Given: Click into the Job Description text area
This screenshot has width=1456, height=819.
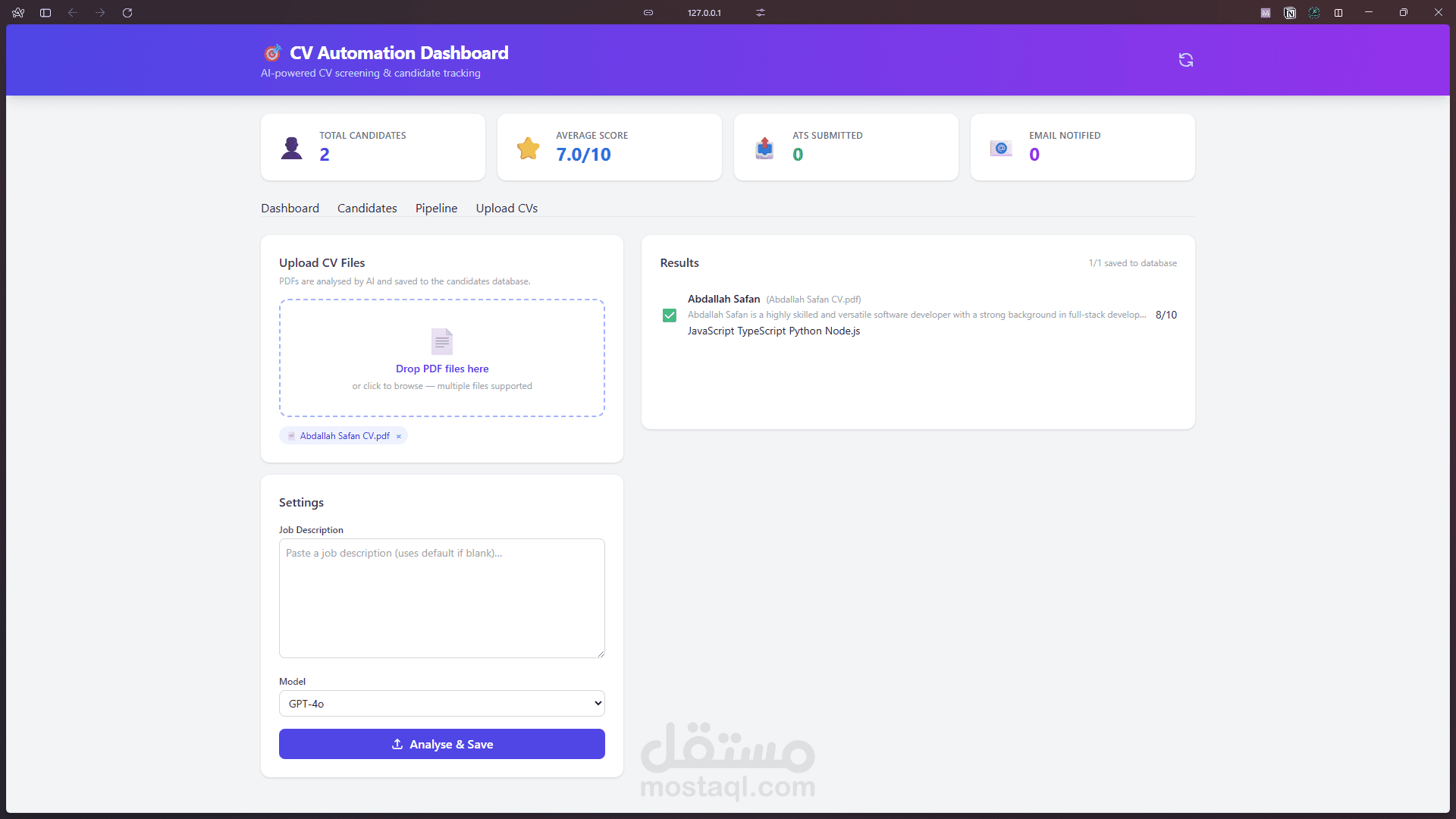Looking at the screenshot, I should (x=442, y=598).
